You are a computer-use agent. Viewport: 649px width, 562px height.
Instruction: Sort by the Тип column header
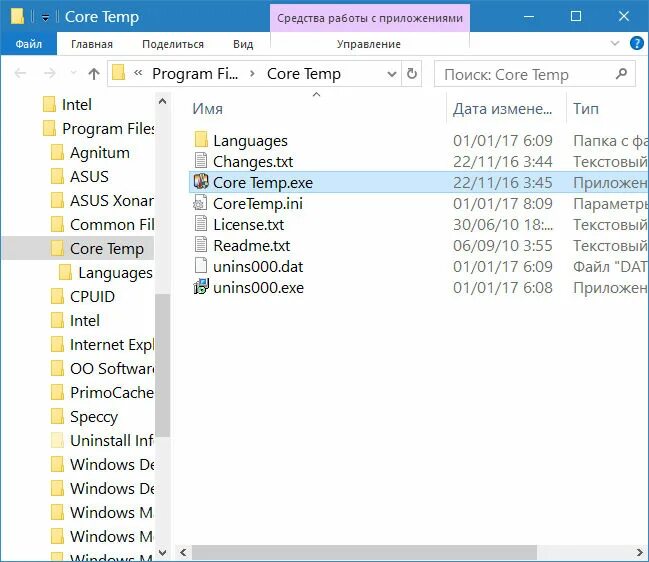click(586, 109)
